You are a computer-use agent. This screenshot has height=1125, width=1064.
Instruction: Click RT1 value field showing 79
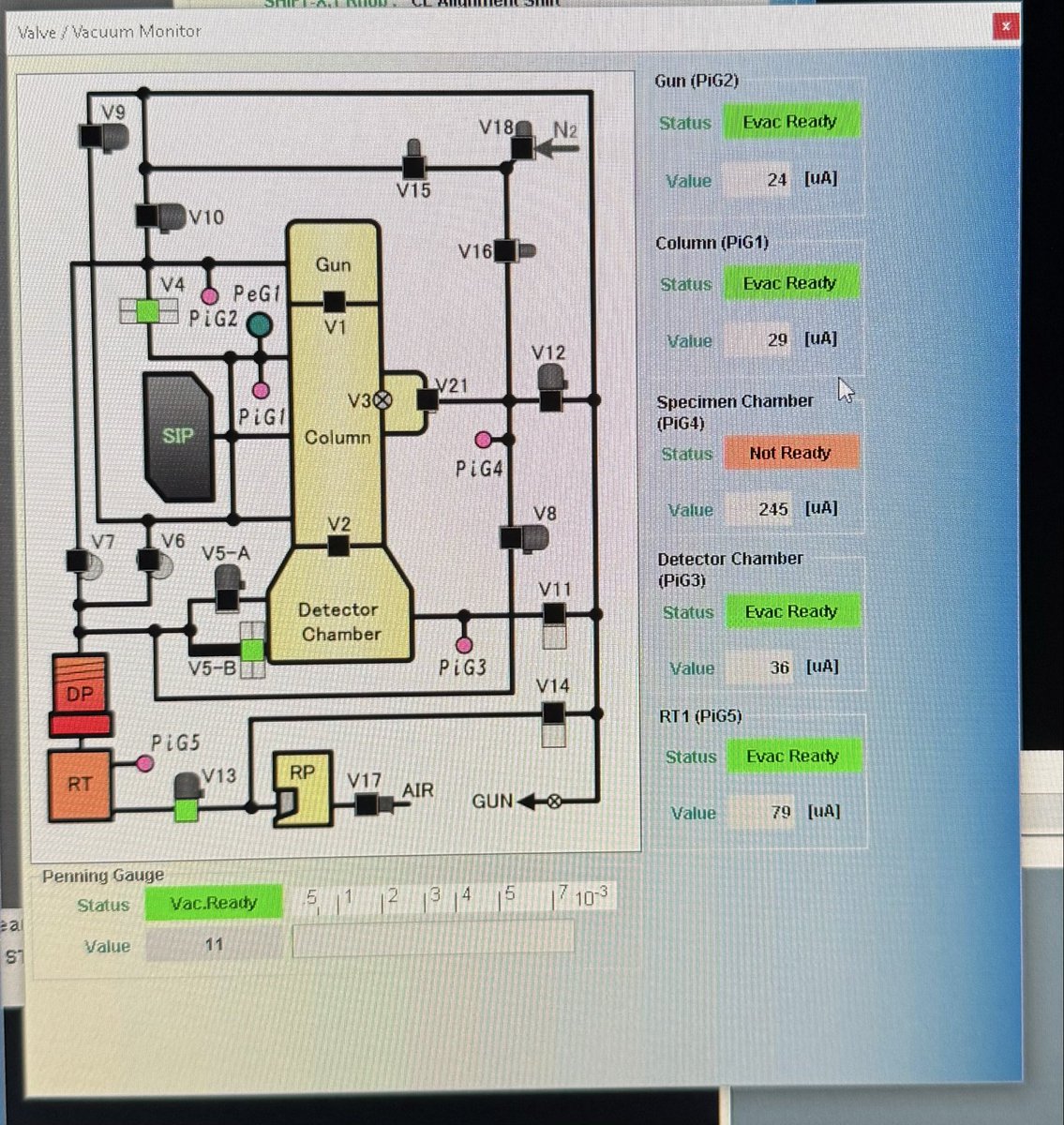[x=762, y=812]
